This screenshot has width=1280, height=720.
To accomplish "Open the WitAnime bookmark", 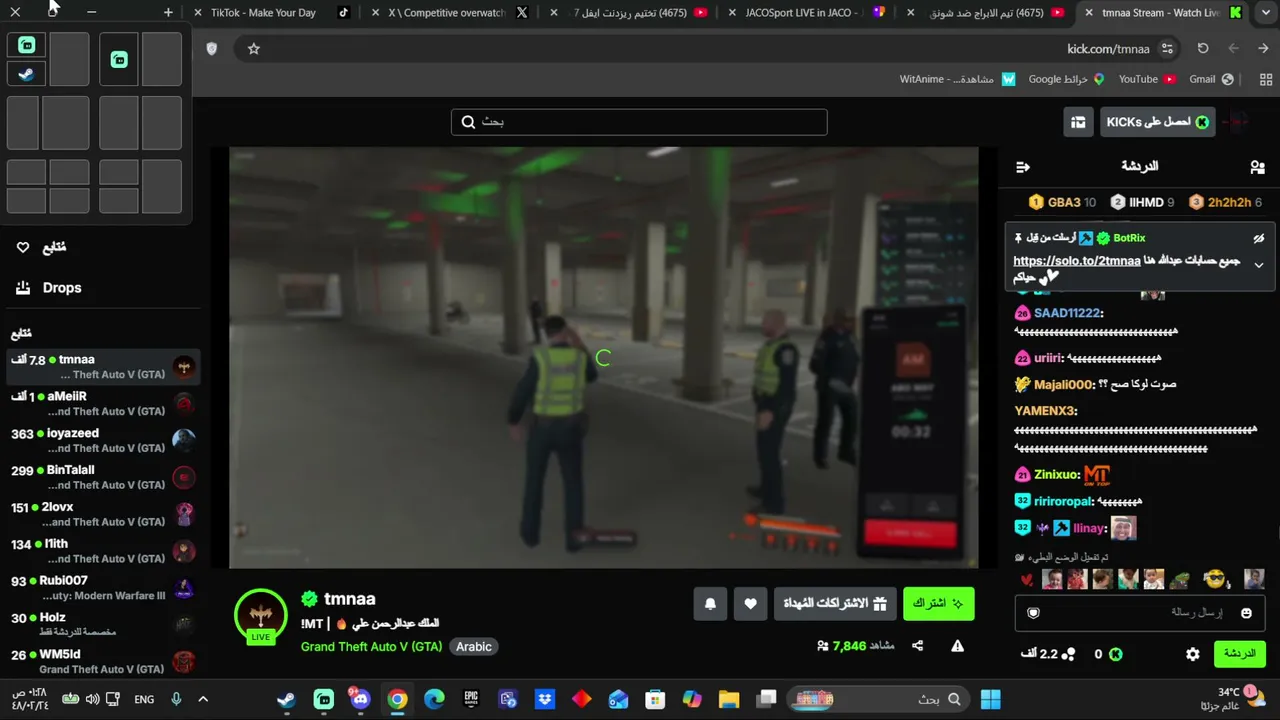I will pos(957,79).
